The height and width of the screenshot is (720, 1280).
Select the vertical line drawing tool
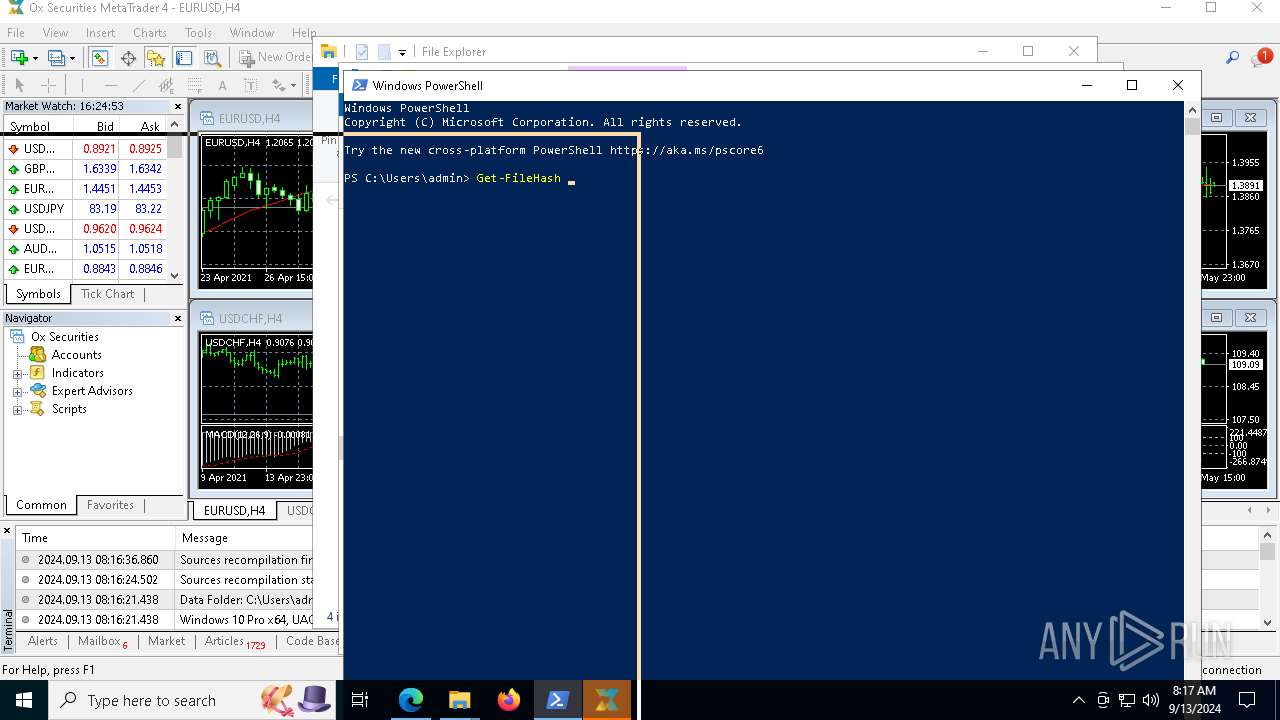pyautogui.click(x=82, y=86)
